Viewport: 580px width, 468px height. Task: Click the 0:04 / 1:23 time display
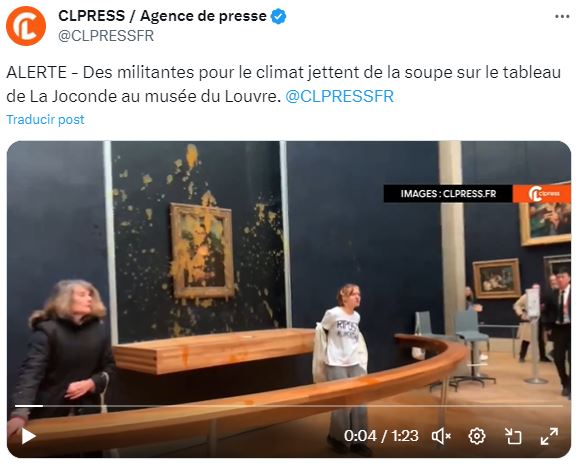coord(381,436)
